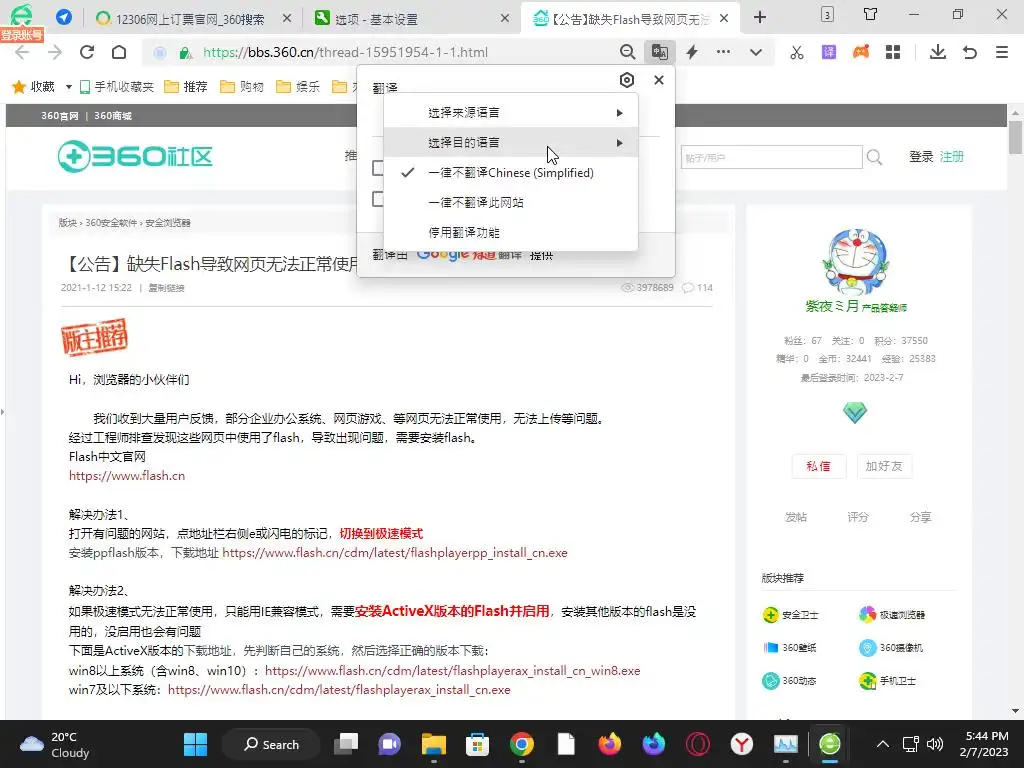The image size is (1024, 768).
Task: Click the translate icon in address bar
Action: click(659, 52)
